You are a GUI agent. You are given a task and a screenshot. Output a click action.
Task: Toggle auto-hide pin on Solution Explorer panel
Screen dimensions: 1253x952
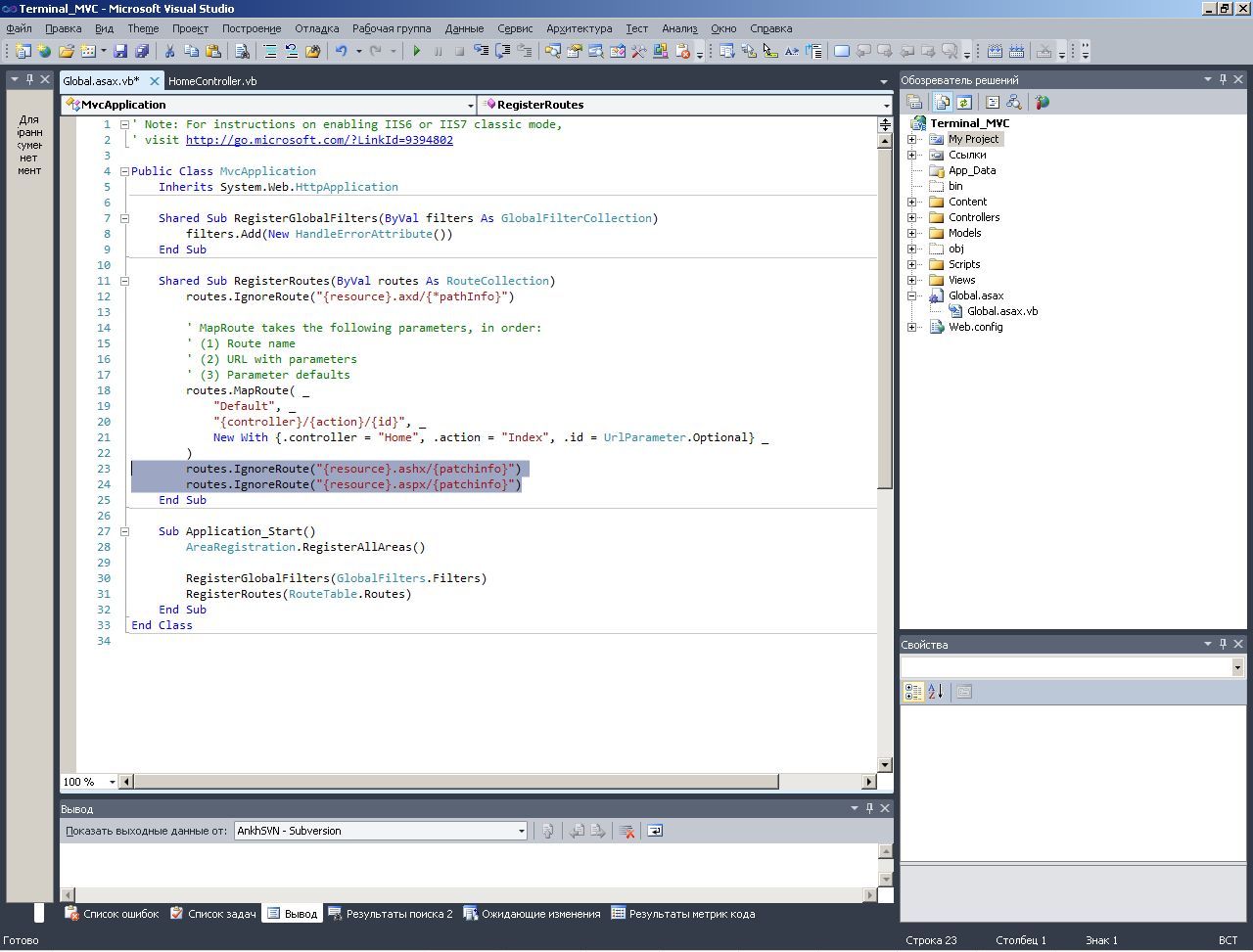(x=1223, y=80)
